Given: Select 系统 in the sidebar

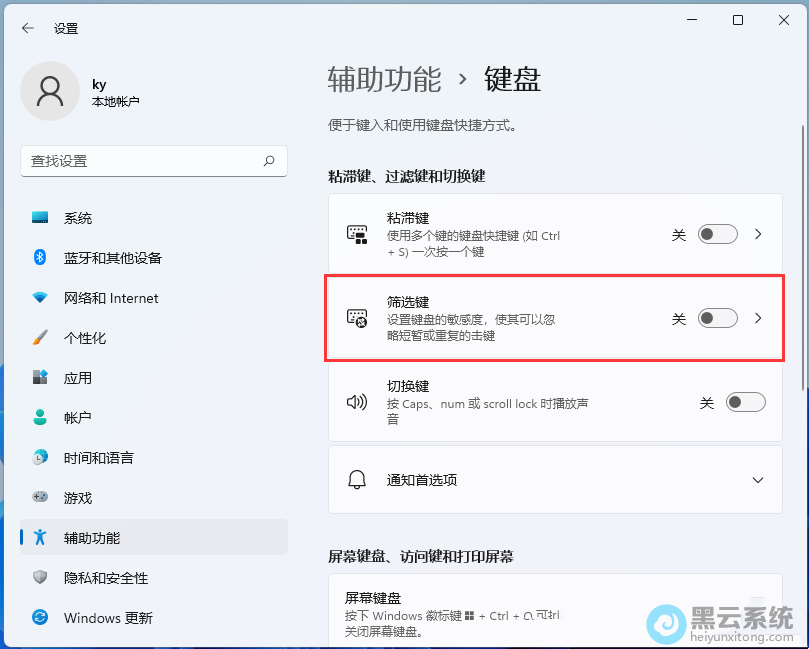Looking at the screenshot, I should point(78,218).
